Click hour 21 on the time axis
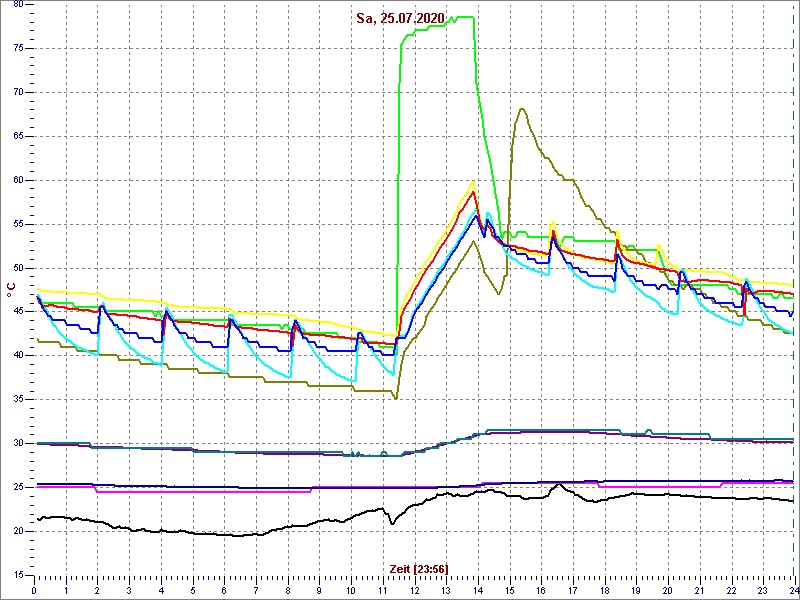The image size is (800, 600). pyautogui.click(x=698, y=590)
